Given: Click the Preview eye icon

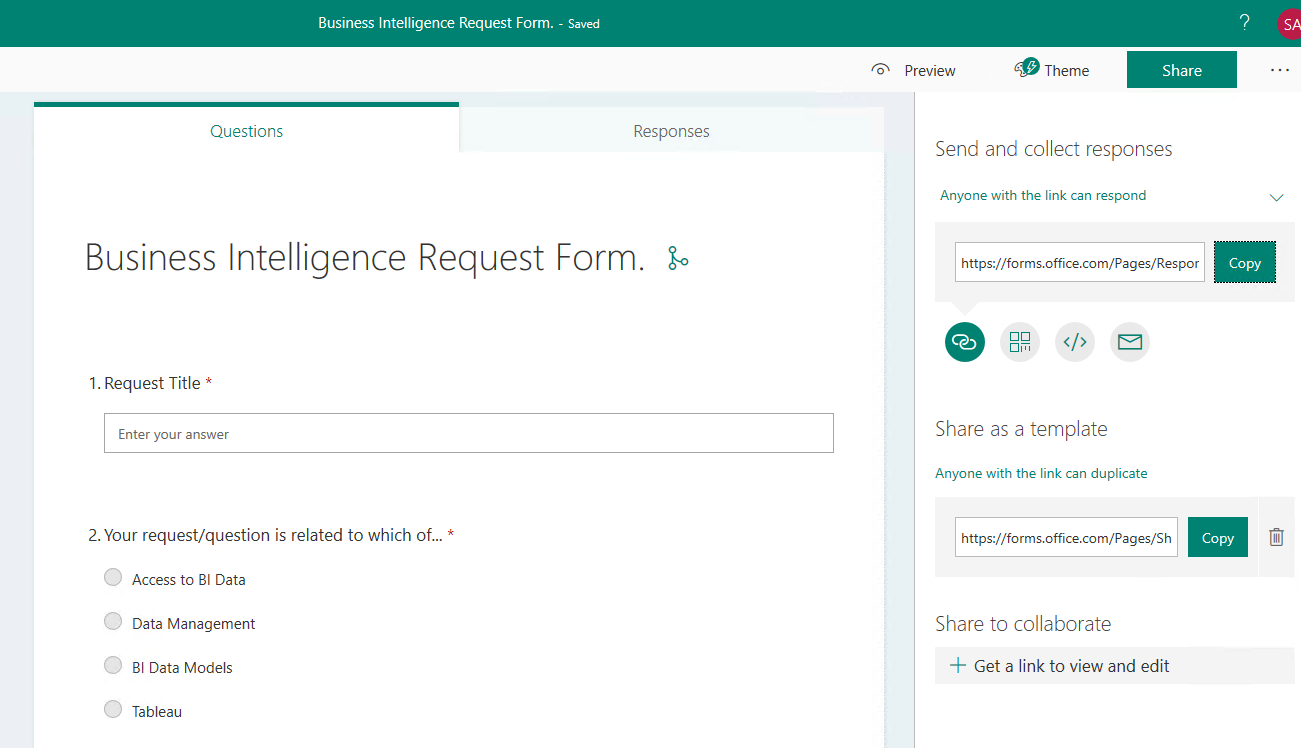Looking at the screenshot, I should click(880, 70).
